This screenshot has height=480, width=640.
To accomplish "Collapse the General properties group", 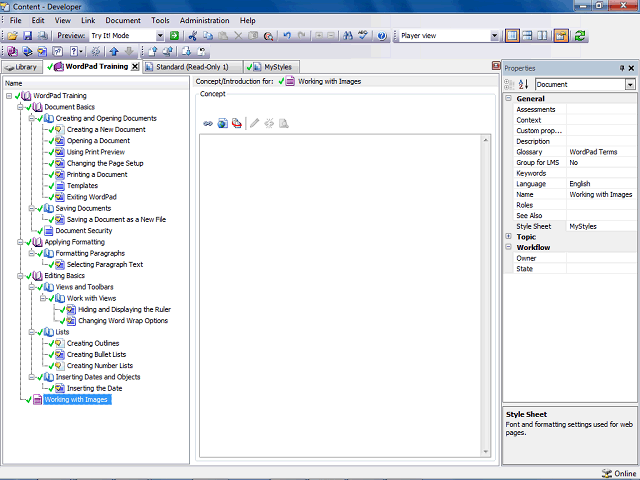I will (x=509, y=98).
